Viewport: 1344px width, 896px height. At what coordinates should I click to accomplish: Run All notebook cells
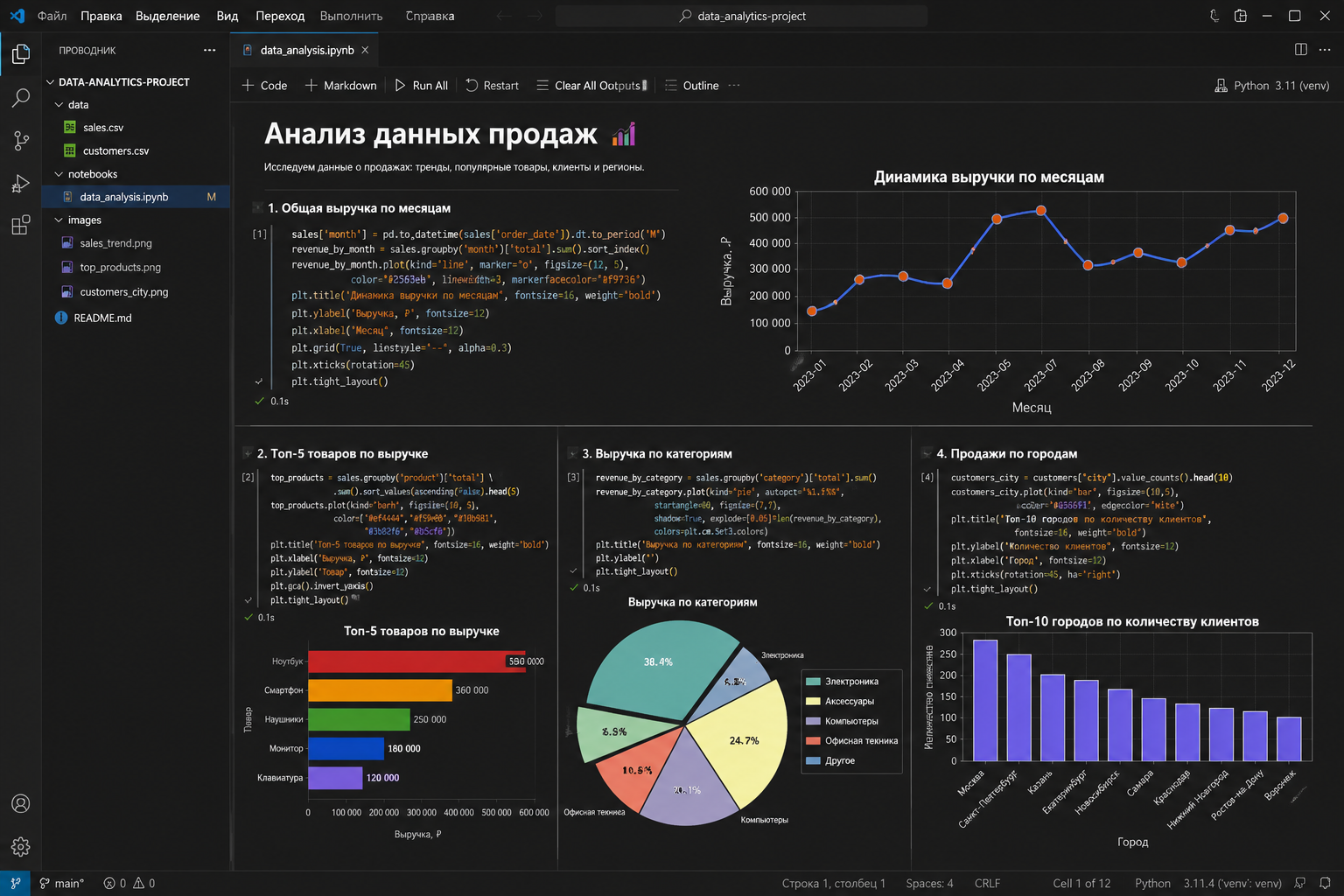click(x=421, y=85)
